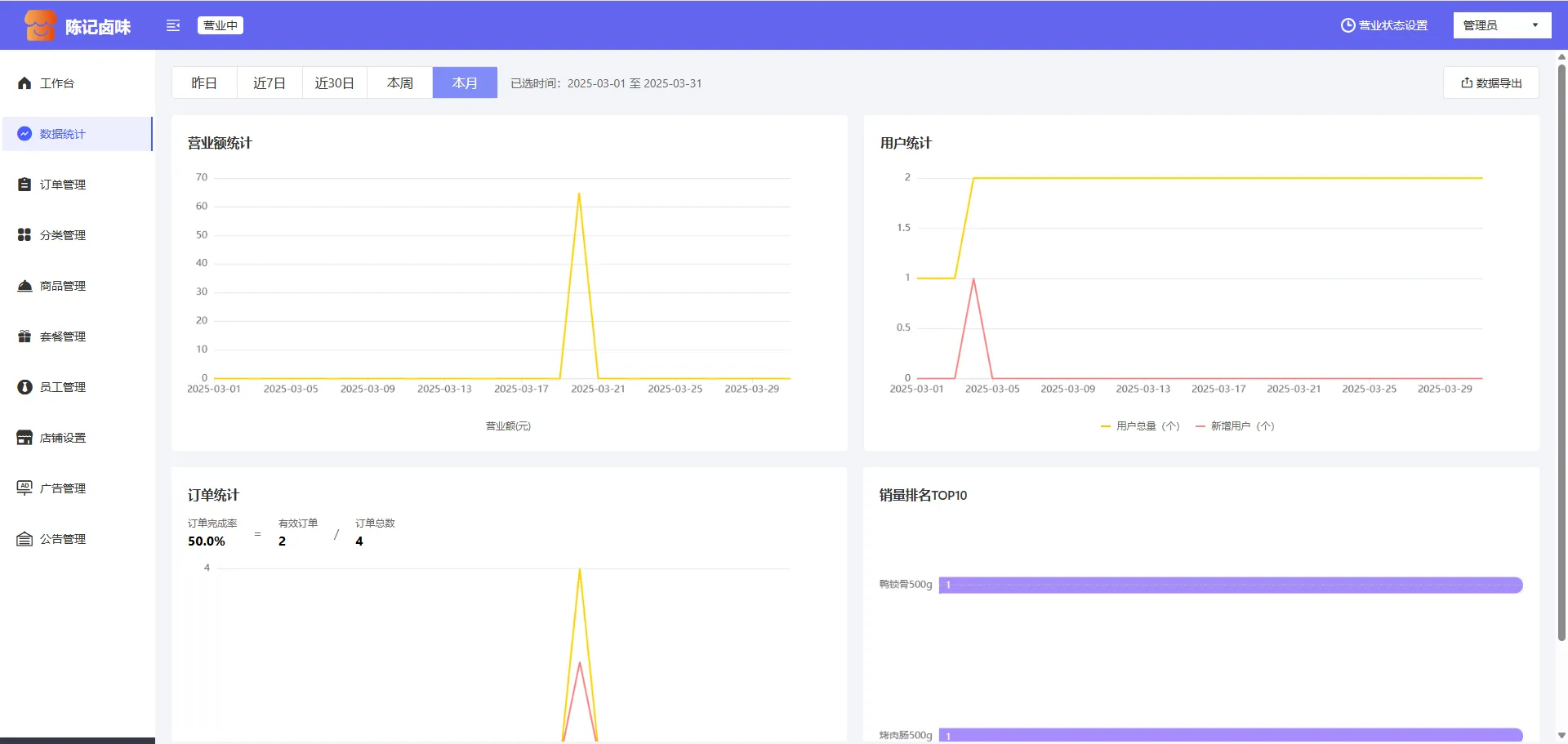Export data with 数据导出 button

[1491, 83]
